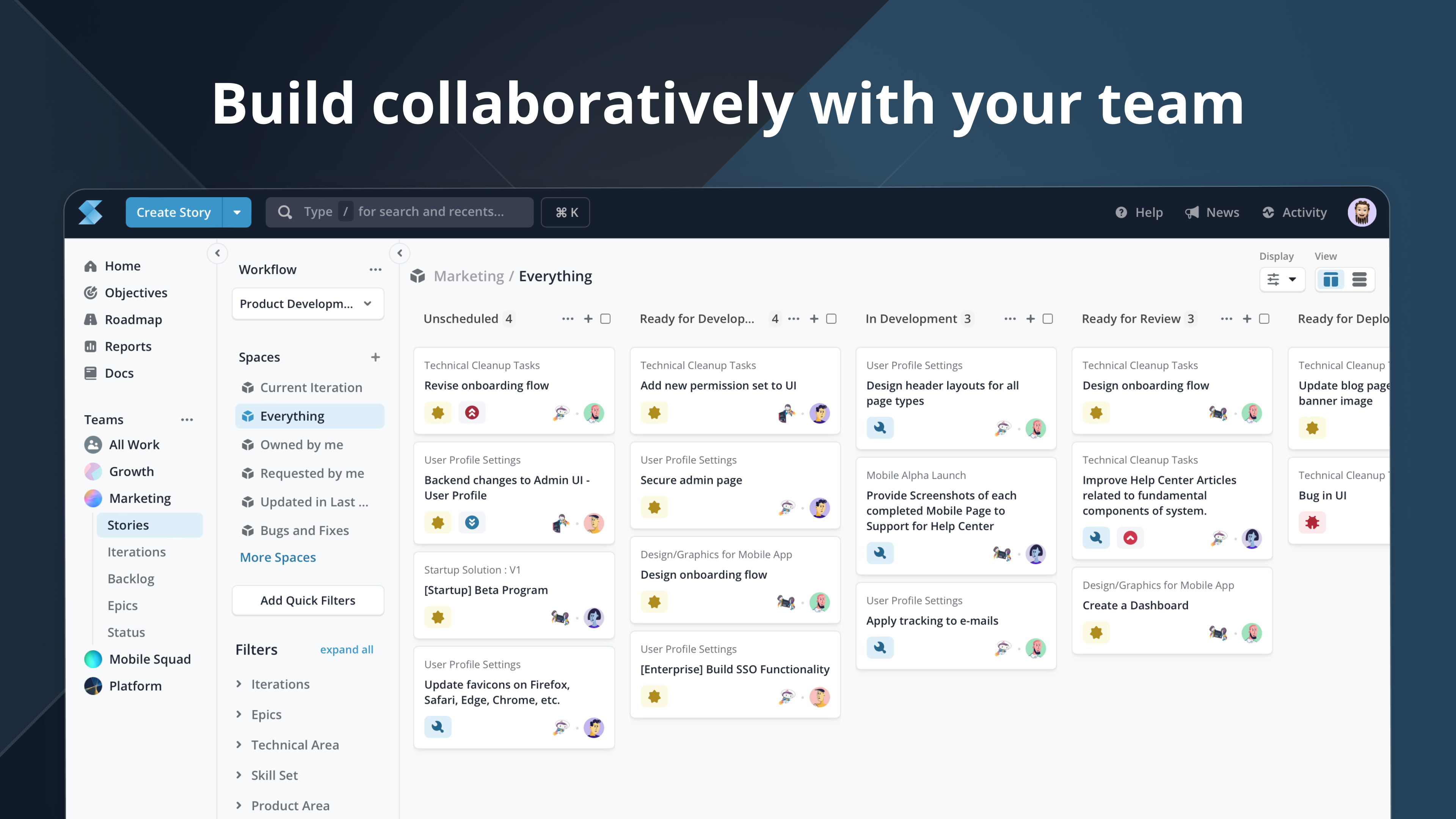Open More Spaces link
1456x819 pixels.
click(x=278, y=557)
